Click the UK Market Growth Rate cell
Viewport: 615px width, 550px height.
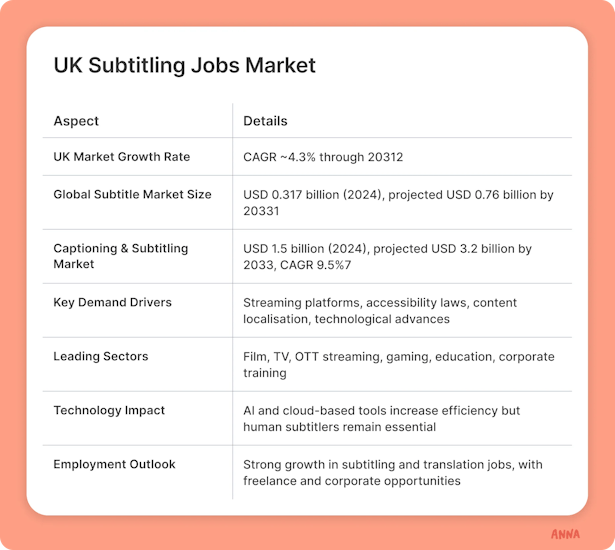click(122, 157)
